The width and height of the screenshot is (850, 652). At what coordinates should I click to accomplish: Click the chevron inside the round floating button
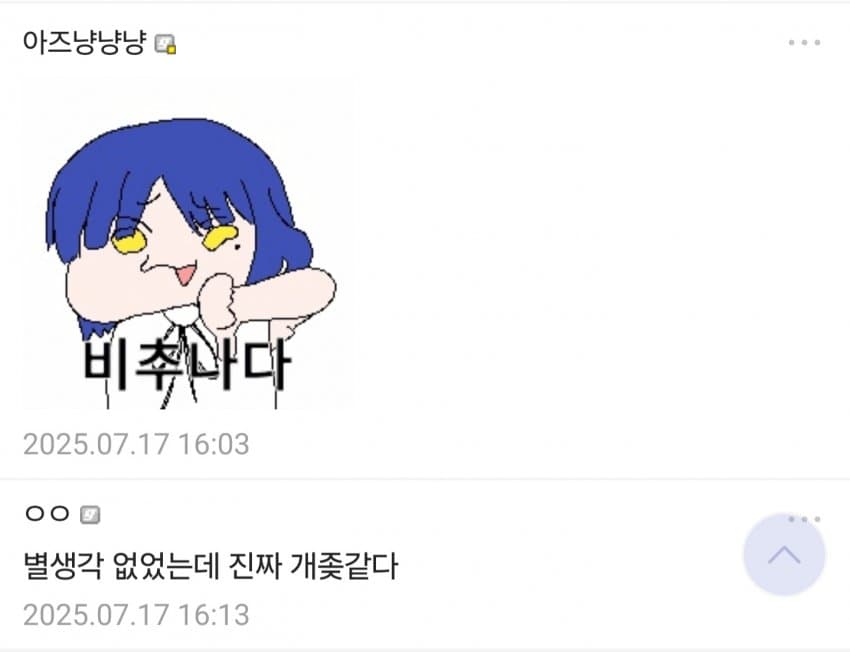coord(784,555)
